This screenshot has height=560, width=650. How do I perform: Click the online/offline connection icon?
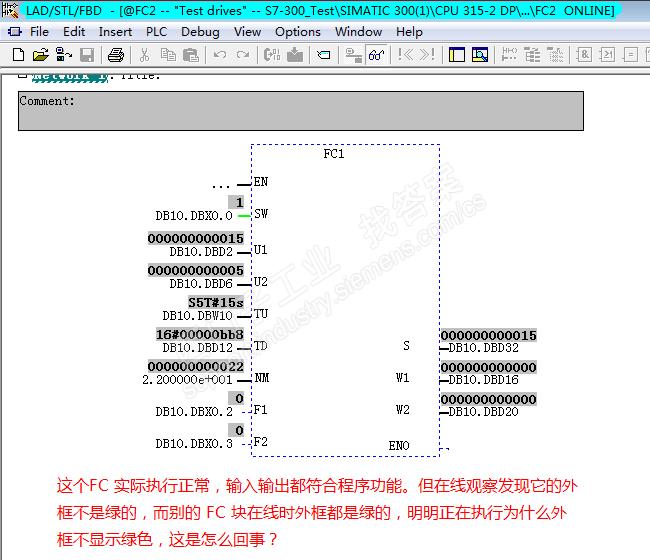tap(354, 55)
